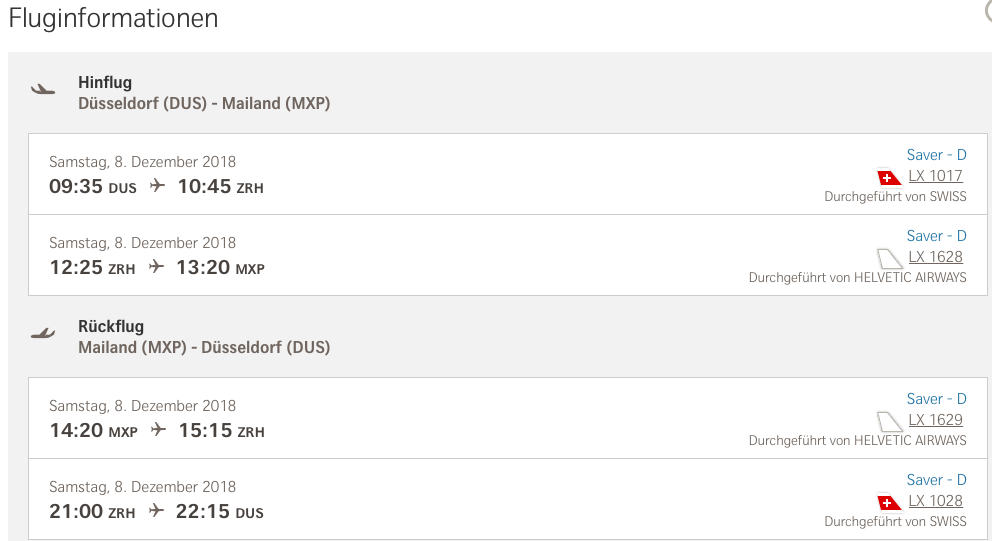Open flight number link LX 1017
Screen dimensions: 992x541
point(935,177)
